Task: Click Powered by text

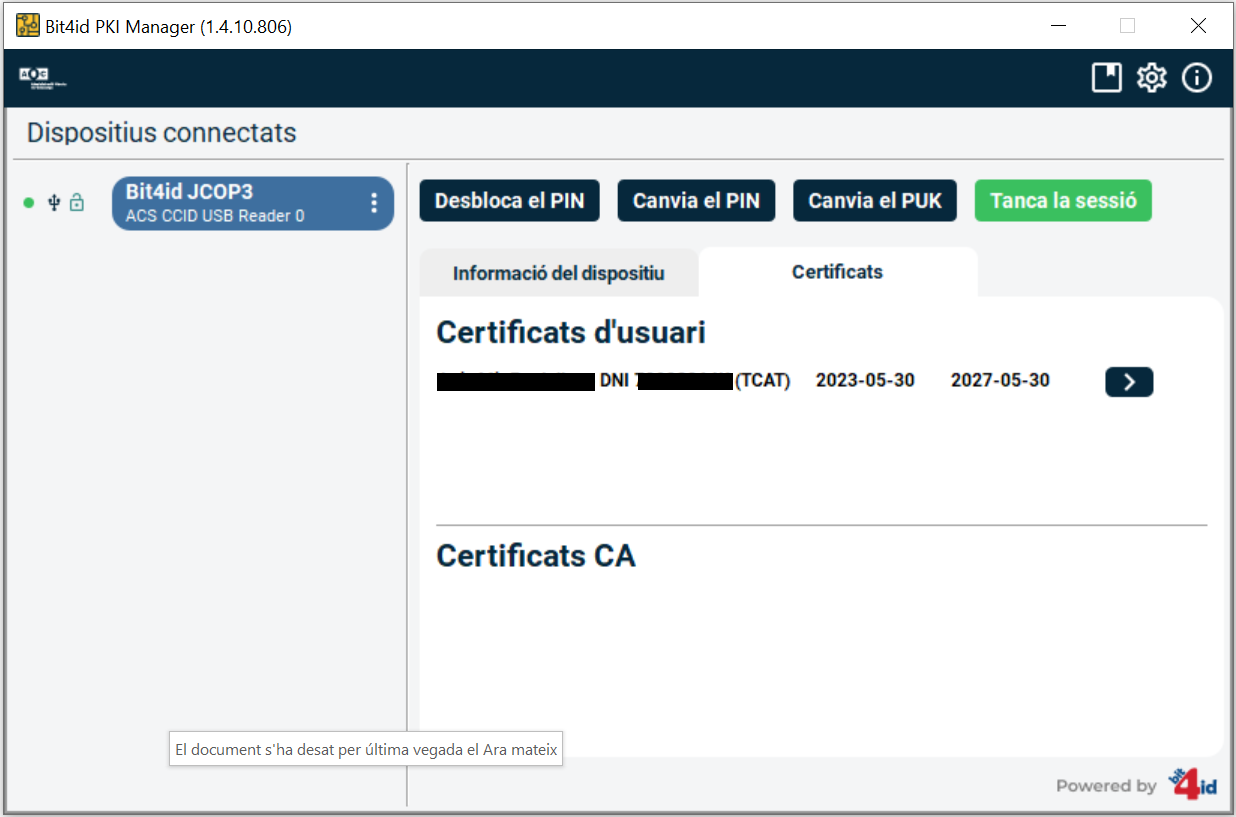Action: point(1106,786)
